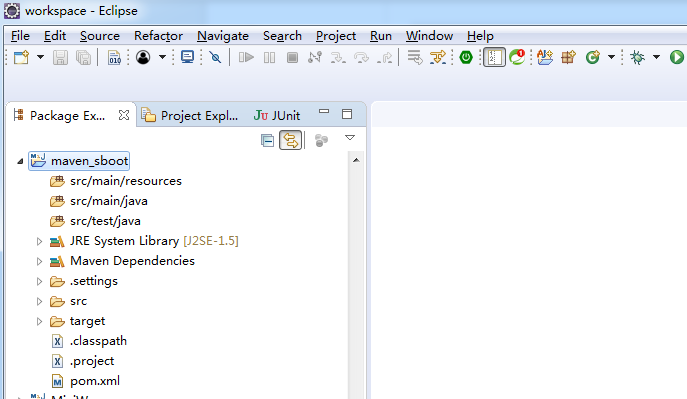The width and height of the screenshot is (687, 399).
Task: Toggle Skip All Breakpoints icon
Action: pos(215,57)
